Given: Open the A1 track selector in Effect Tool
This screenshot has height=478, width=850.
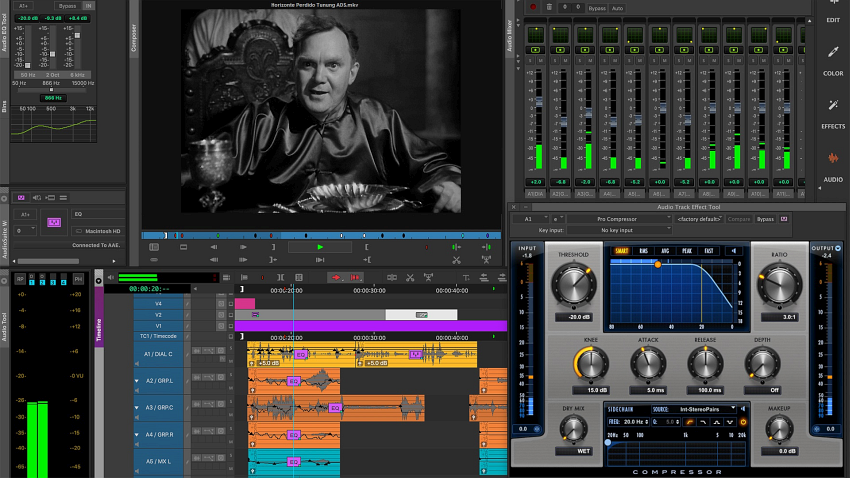Looking at the screenshot, I should click(x=531, y=219).
